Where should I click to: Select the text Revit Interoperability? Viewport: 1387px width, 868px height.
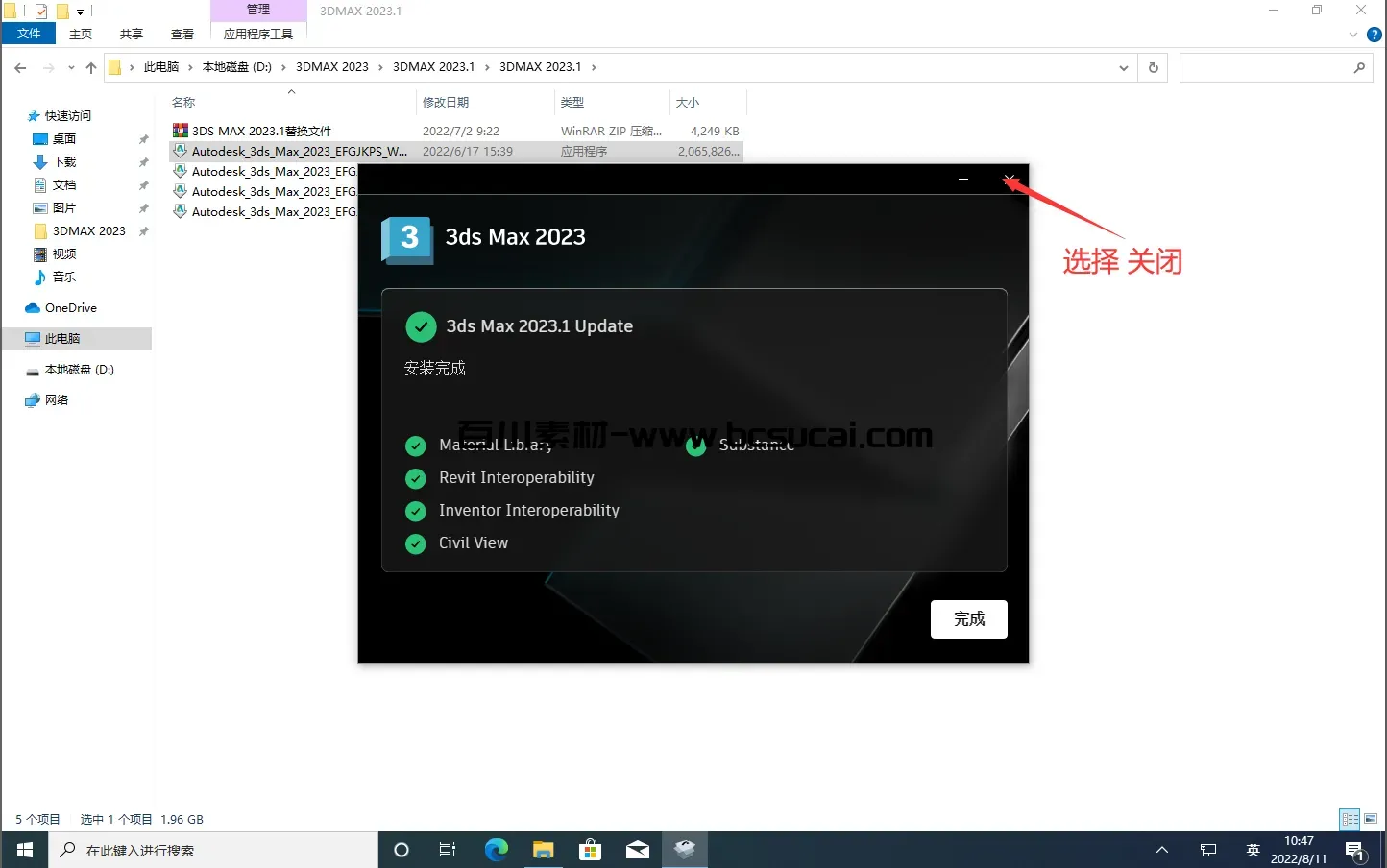[517, 477]
